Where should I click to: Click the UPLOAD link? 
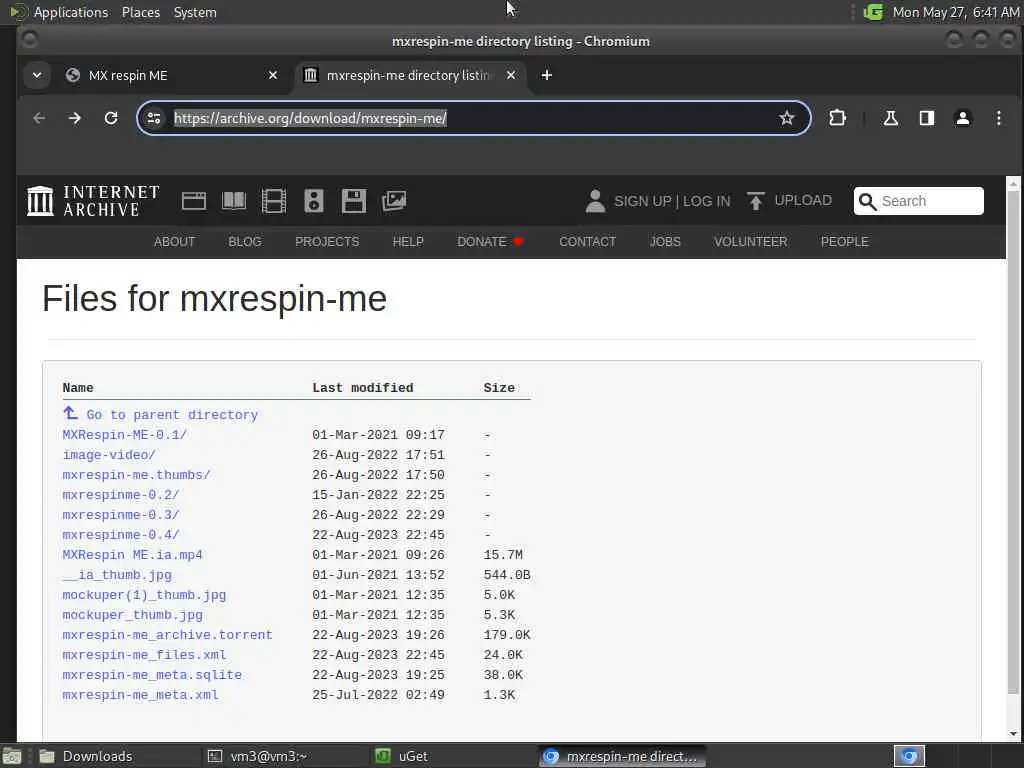click(x=803, y=200)
